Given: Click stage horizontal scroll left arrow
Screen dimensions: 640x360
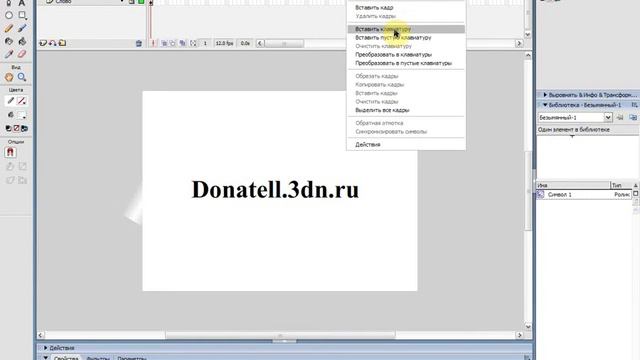Looking at the screenshot, I should tap(41, 335).
